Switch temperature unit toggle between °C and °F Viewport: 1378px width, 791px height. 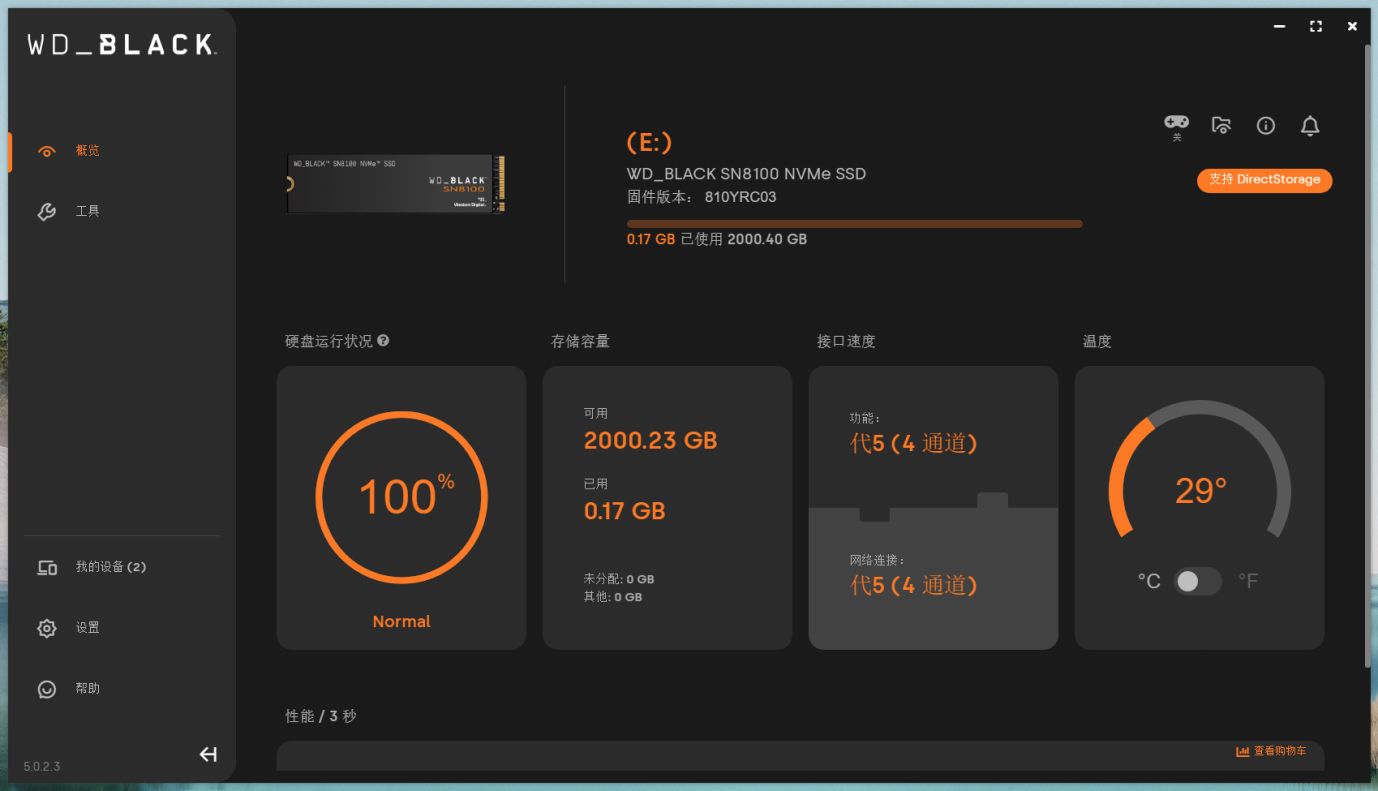pos(1197,581)
